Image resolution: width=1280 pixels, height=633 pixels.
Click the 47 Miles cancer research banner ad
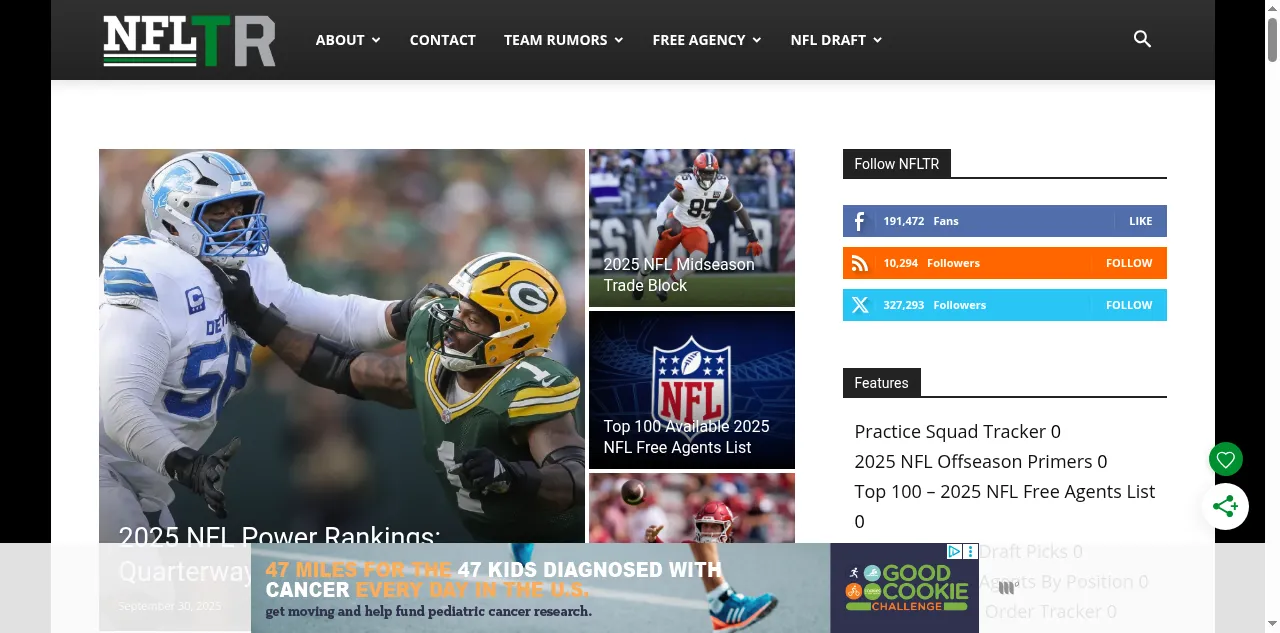click(x=540, y=588)
